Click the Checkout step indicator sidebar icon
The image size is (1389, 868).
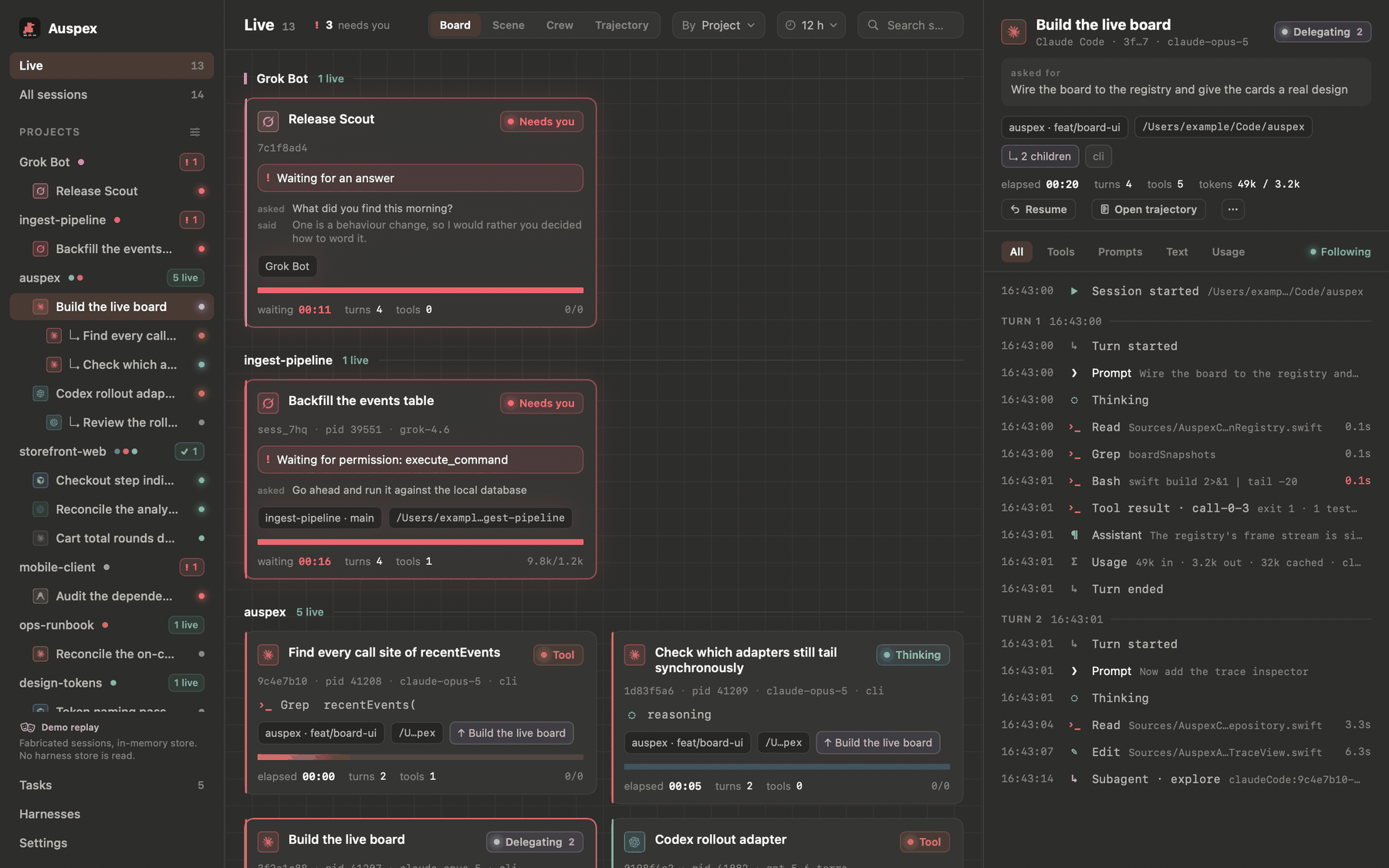click(x=41, y=480)
